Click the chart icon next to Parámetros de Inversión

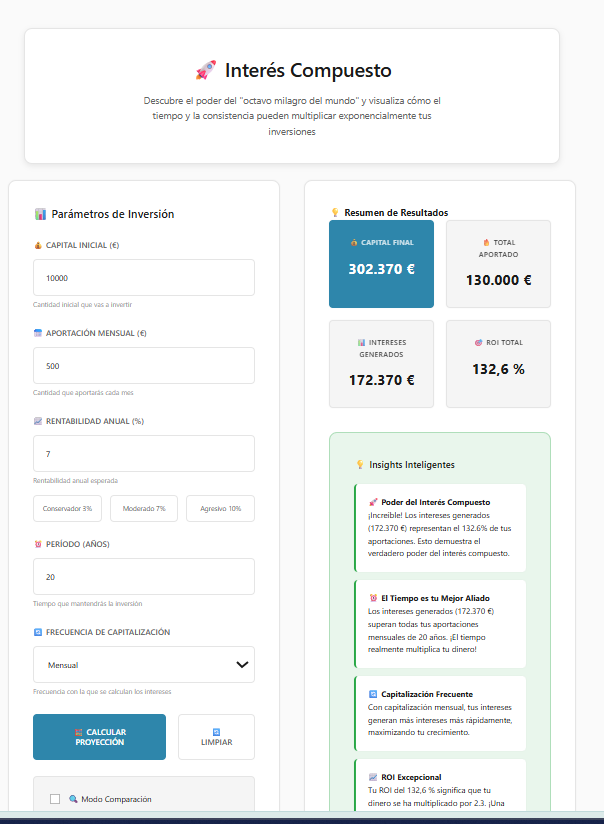pyautogui.click(x=40, y=214)
